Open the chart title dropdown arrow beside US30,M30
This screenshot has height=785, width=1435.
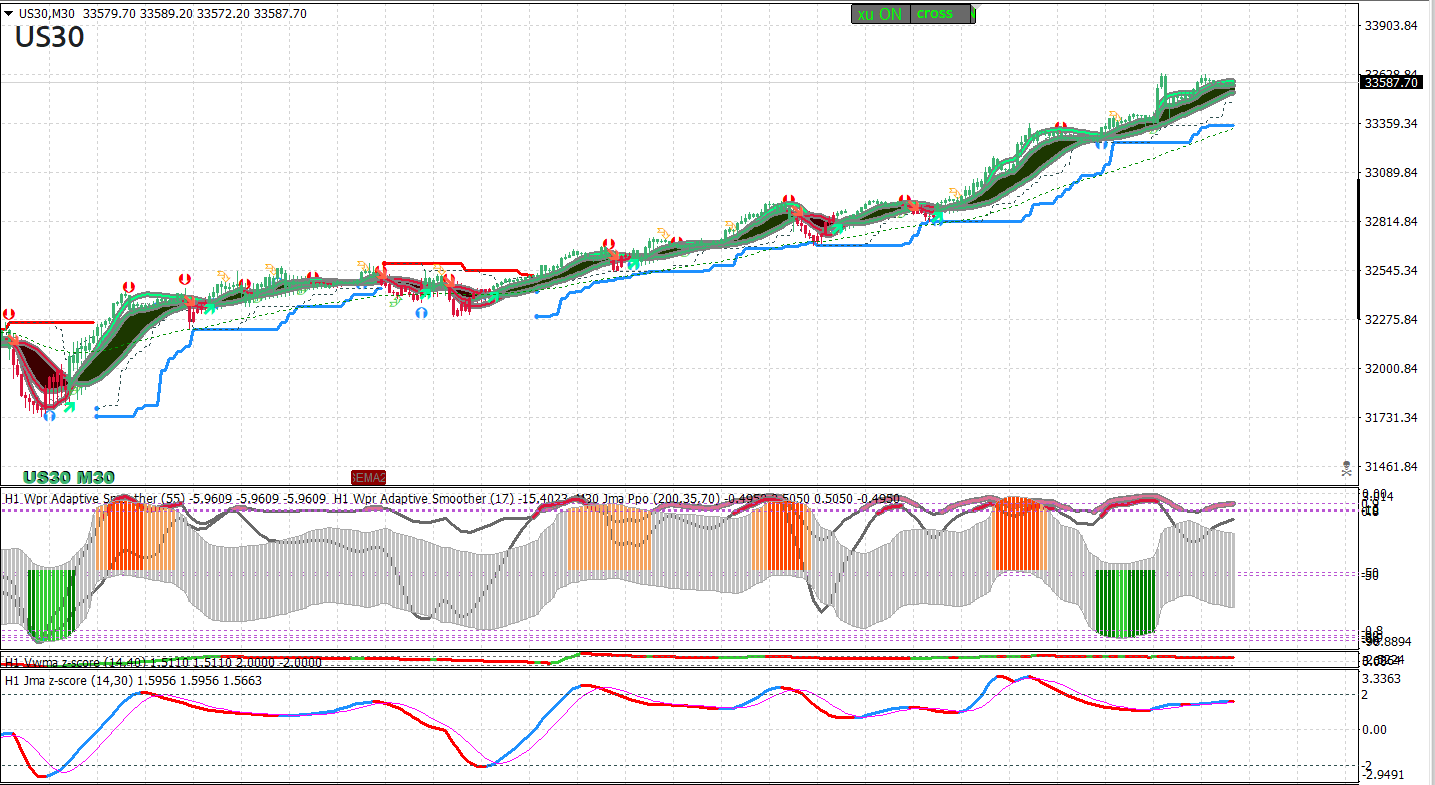9,14
